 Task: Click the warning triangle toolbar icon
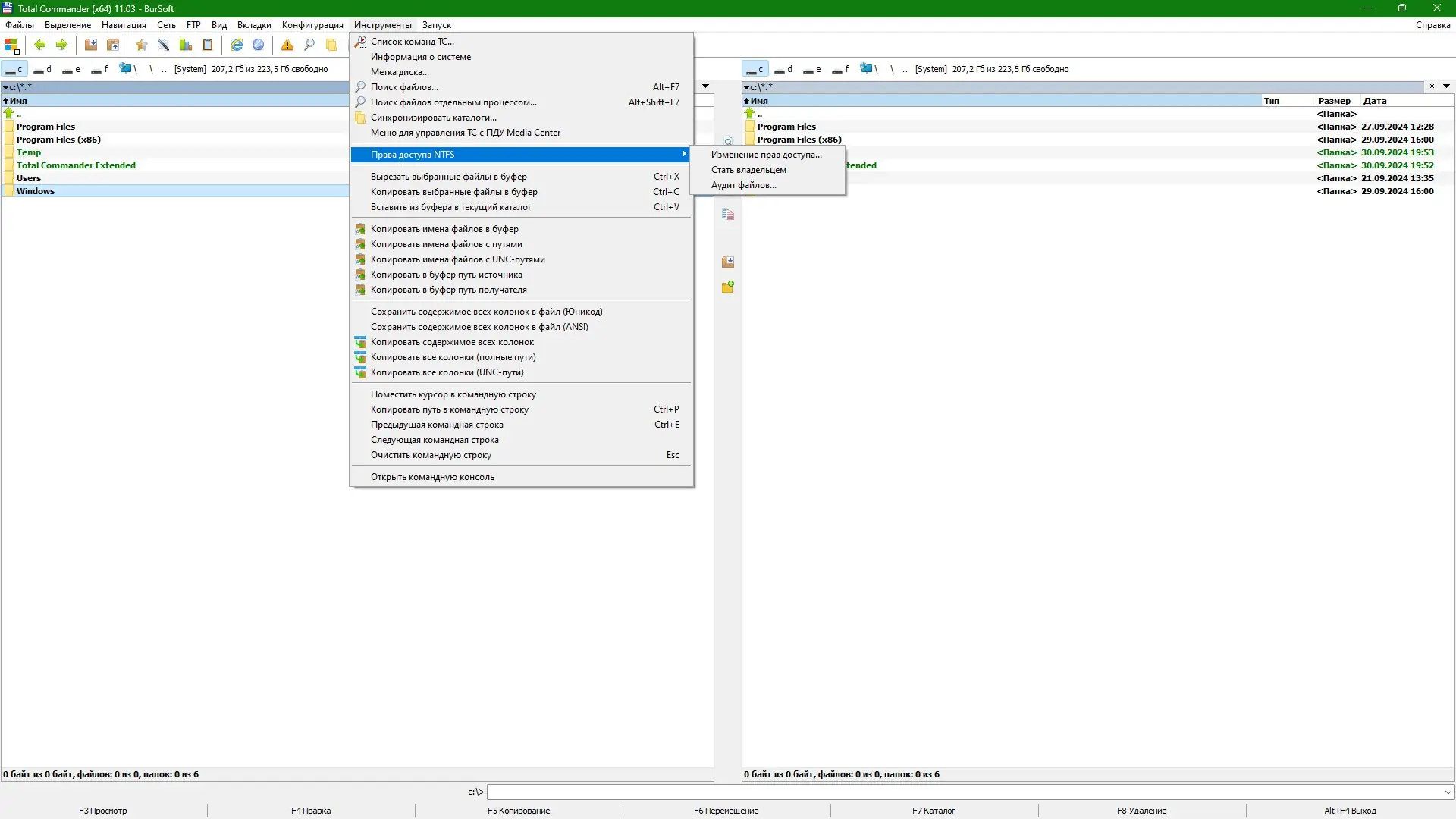287,45
